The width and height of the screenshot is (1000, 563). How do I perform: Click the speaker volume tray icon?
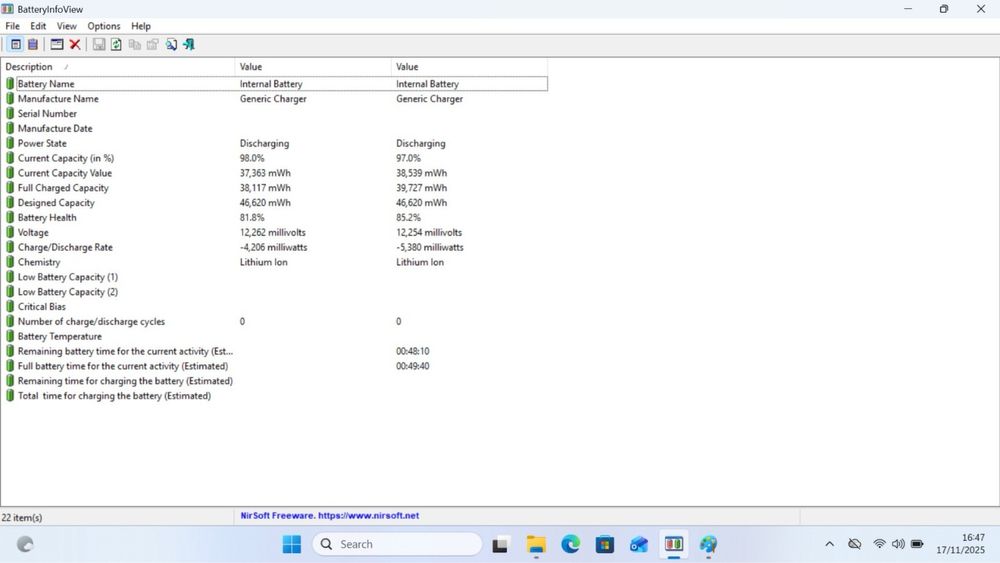898,544
